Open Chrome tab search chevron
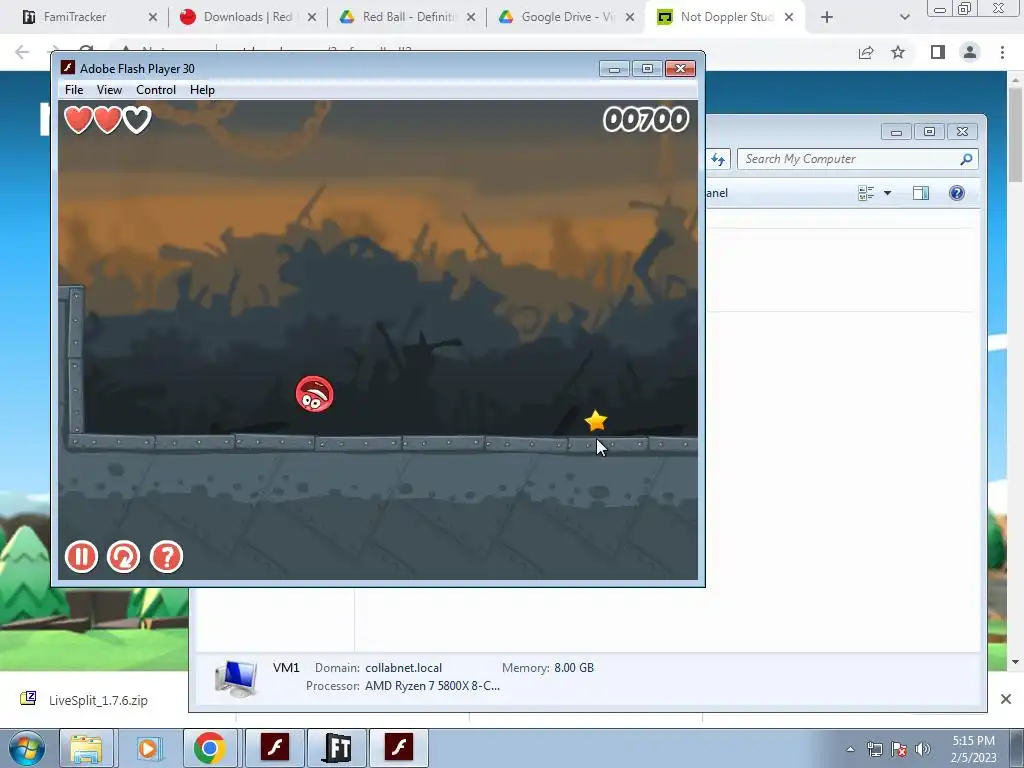The width and height of the screenshot is (1024, 768). tap(904, 17)
